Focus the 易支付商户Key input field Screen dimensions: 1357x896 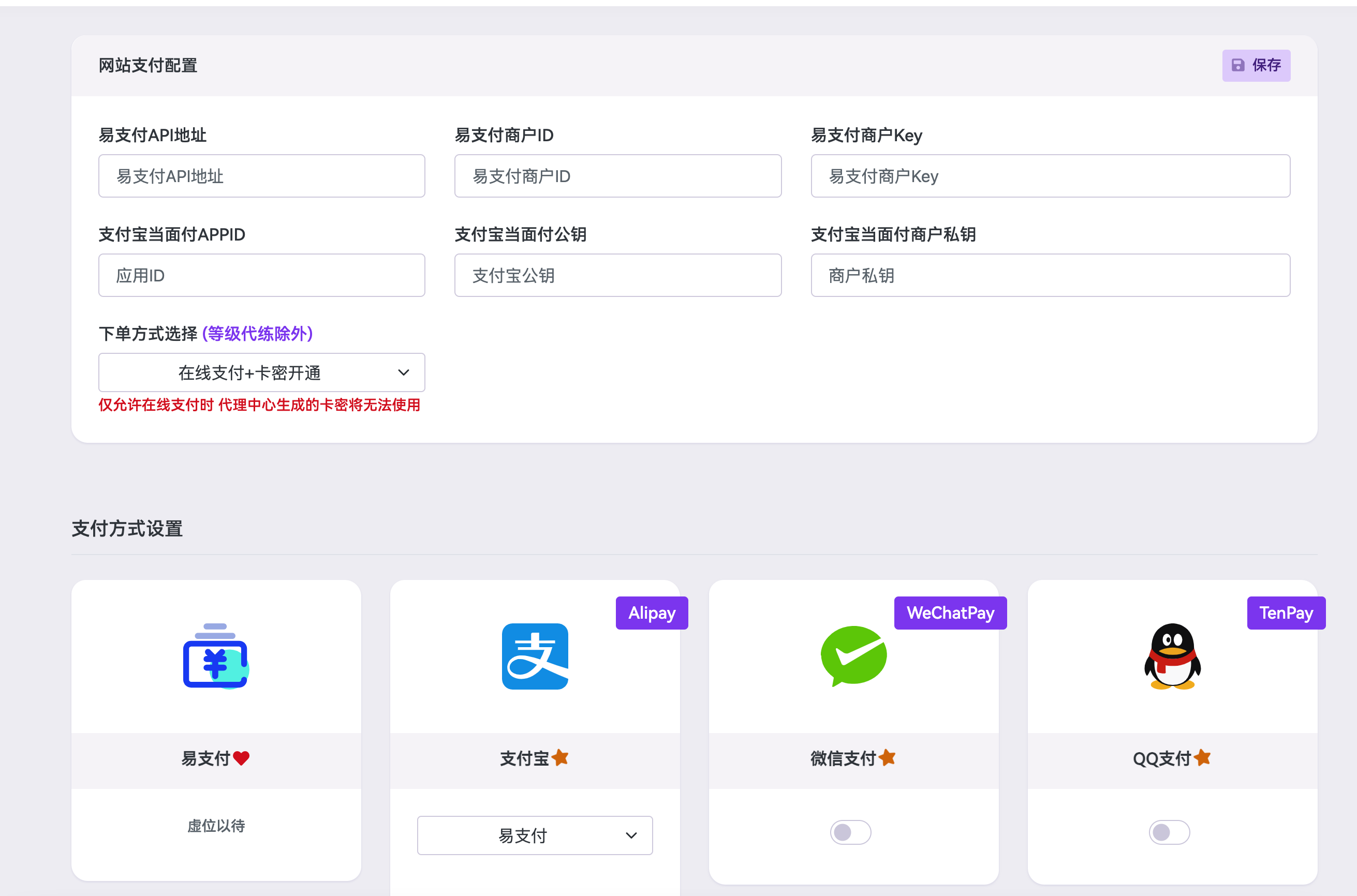[1050, 176]
